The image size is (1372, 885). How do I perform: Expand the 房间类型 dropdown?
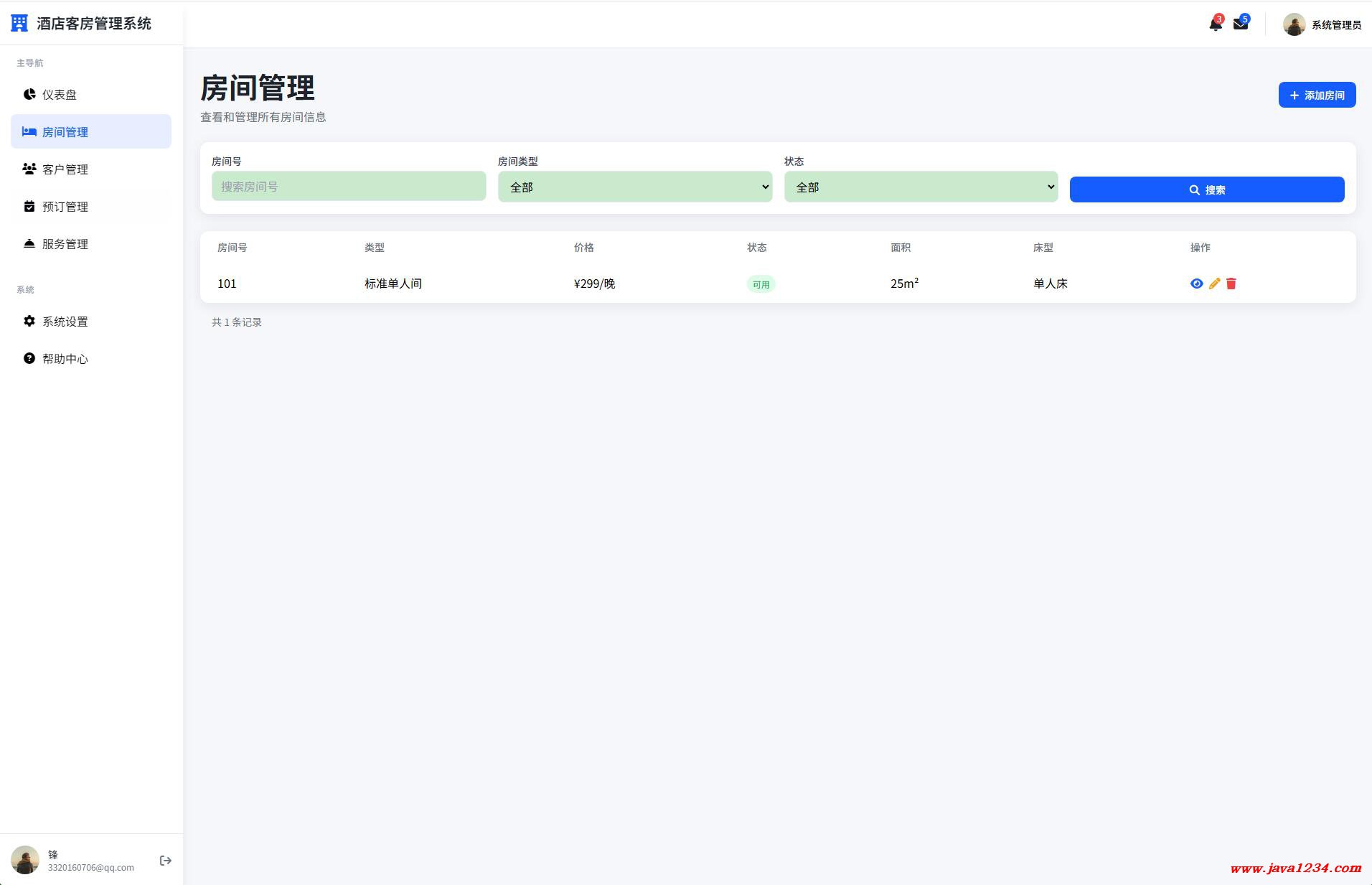634,187
